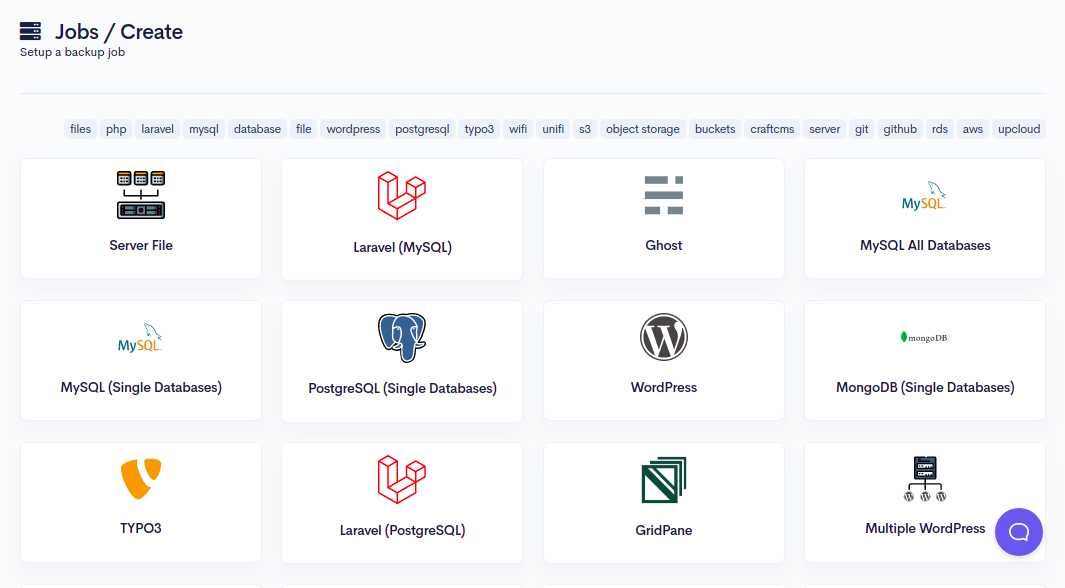Viewport: 1065px width, 588px height.
Task: Click the Ghost logo icon
Action: click(664, 195)
